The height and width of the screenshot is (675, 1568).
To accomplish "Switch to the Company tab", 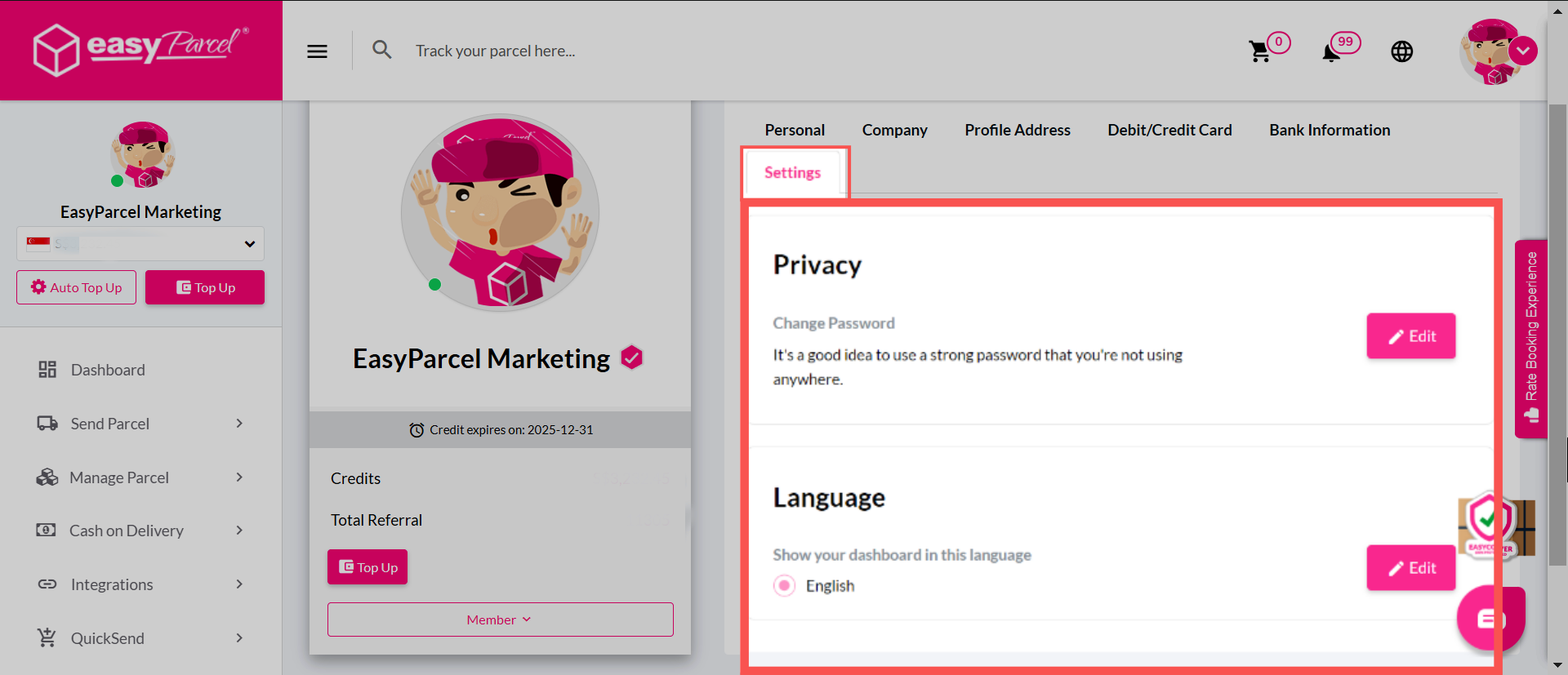I will tap(894, 130).
